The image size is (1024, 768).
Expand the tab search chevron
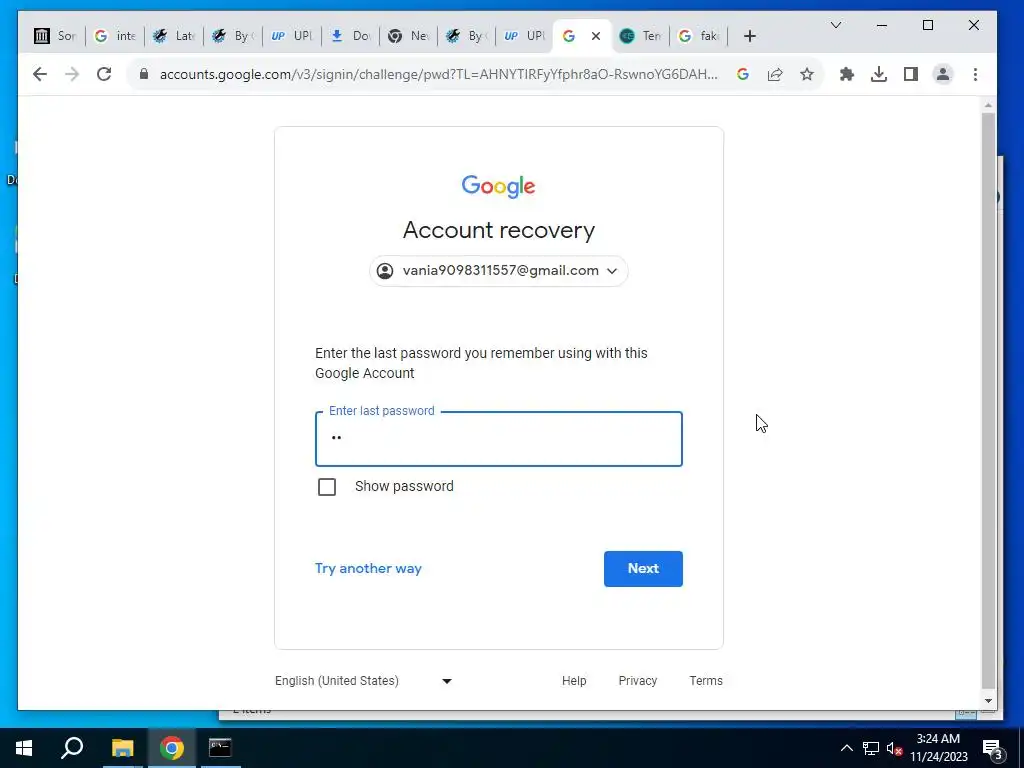[835, 25]
